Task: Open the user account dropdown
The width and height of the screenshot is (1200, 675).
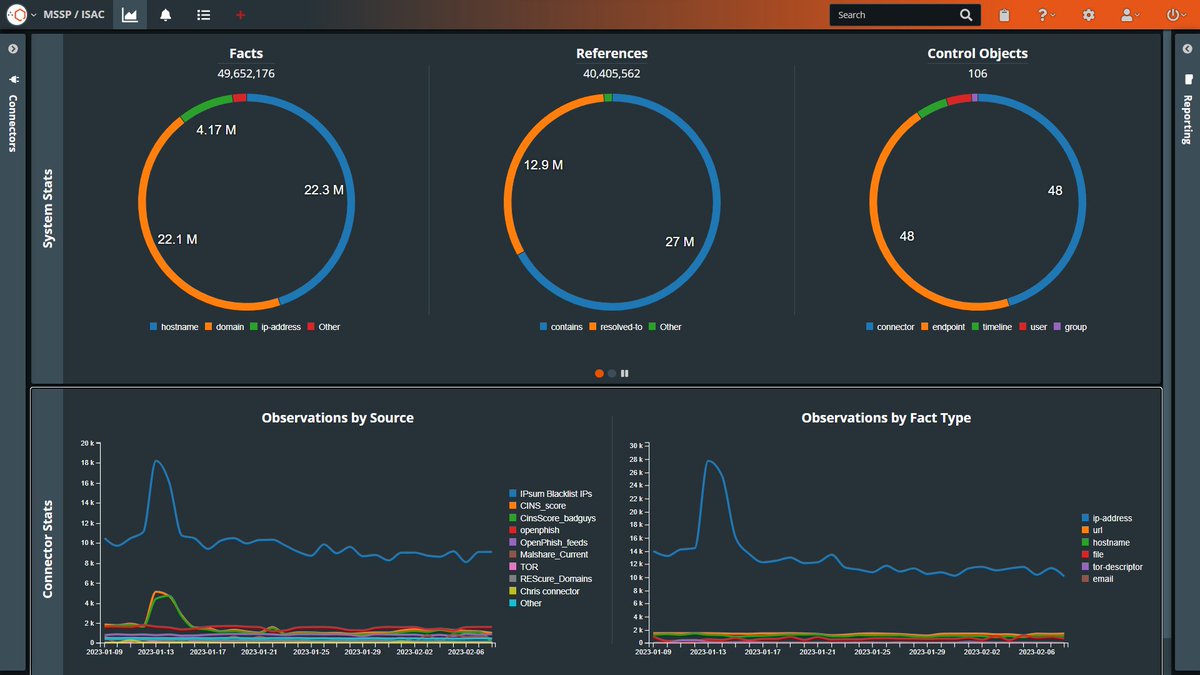Action: [1126, 14]
